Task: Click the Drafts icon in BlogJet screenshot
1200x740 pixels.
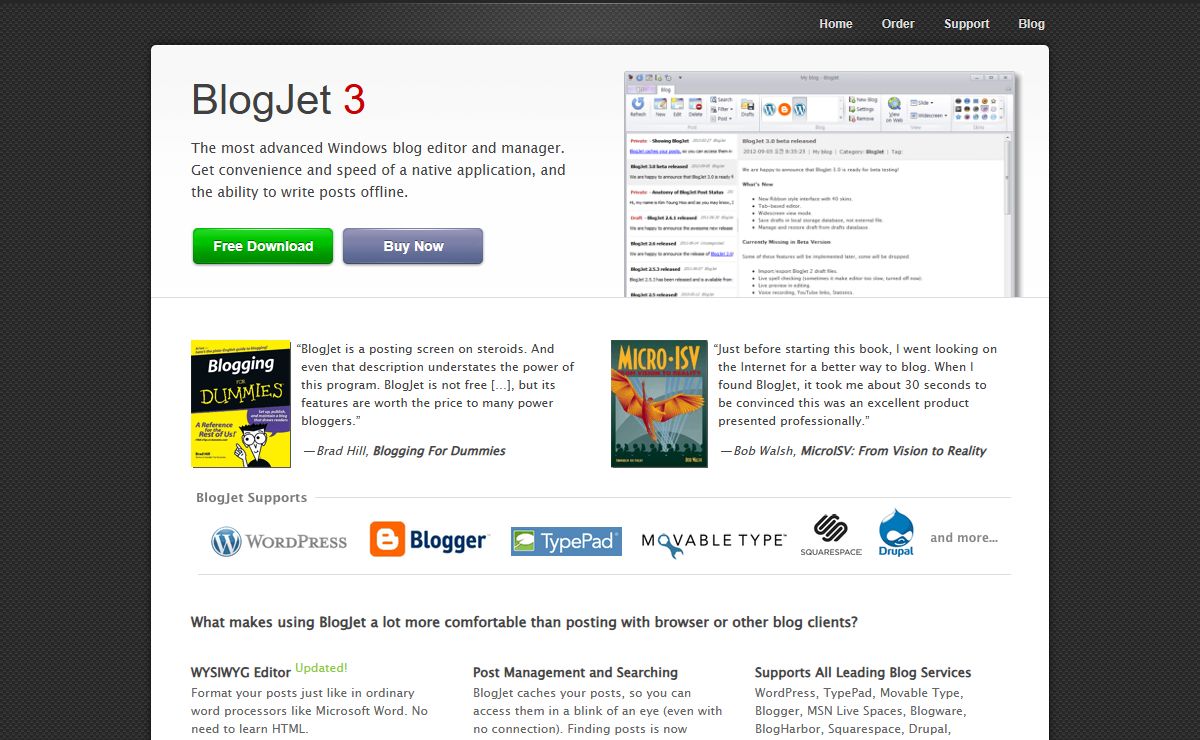Action: coord(747,107)
